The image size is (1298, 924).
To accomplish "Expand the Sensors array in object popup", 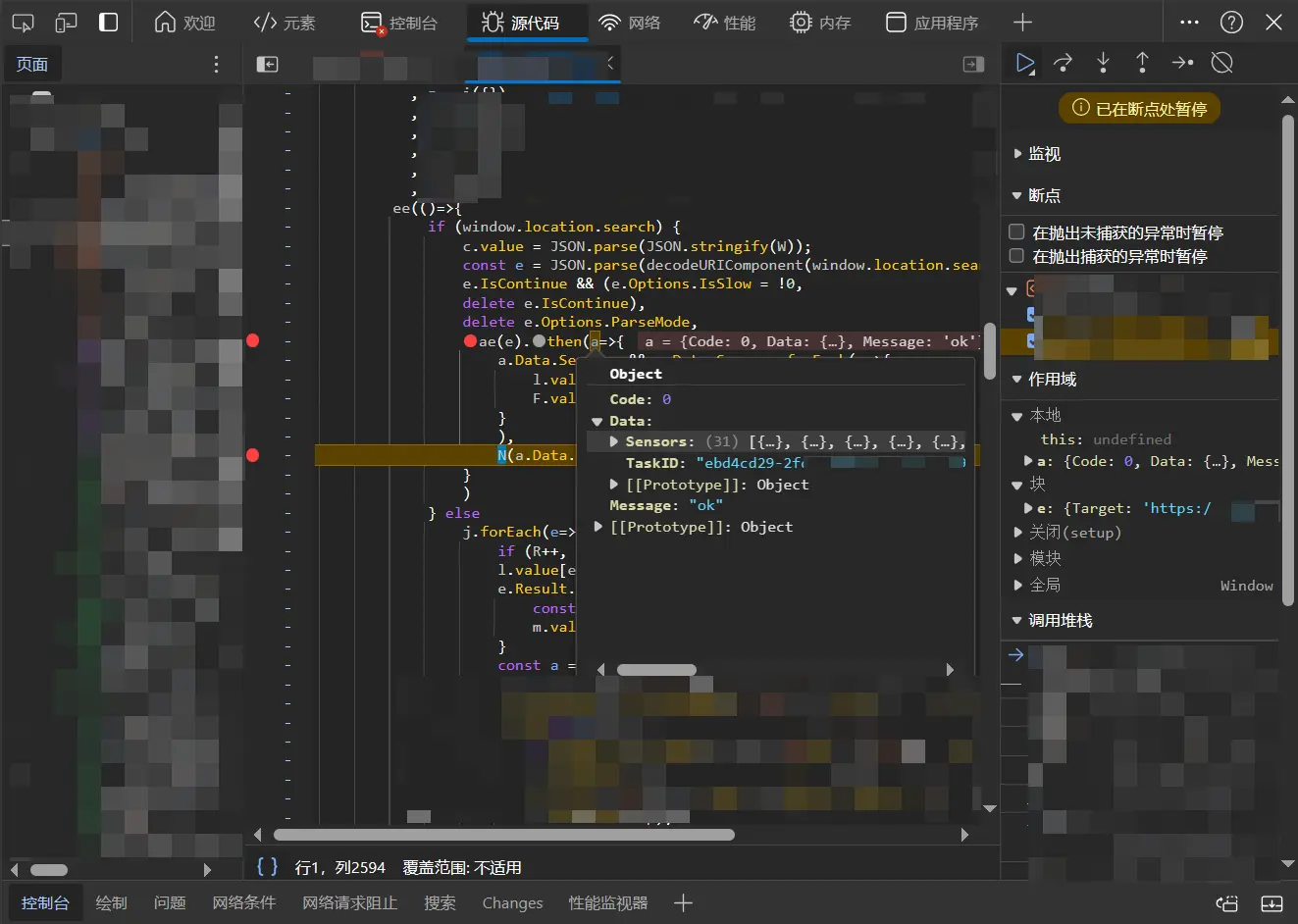I will (x=614, y=442).
